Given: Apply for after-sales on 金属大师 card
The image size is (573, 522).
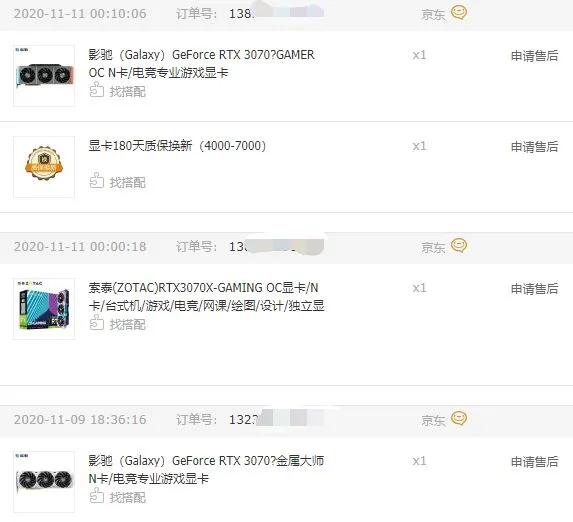Looking at the screenshot, I should pos(534,462).
